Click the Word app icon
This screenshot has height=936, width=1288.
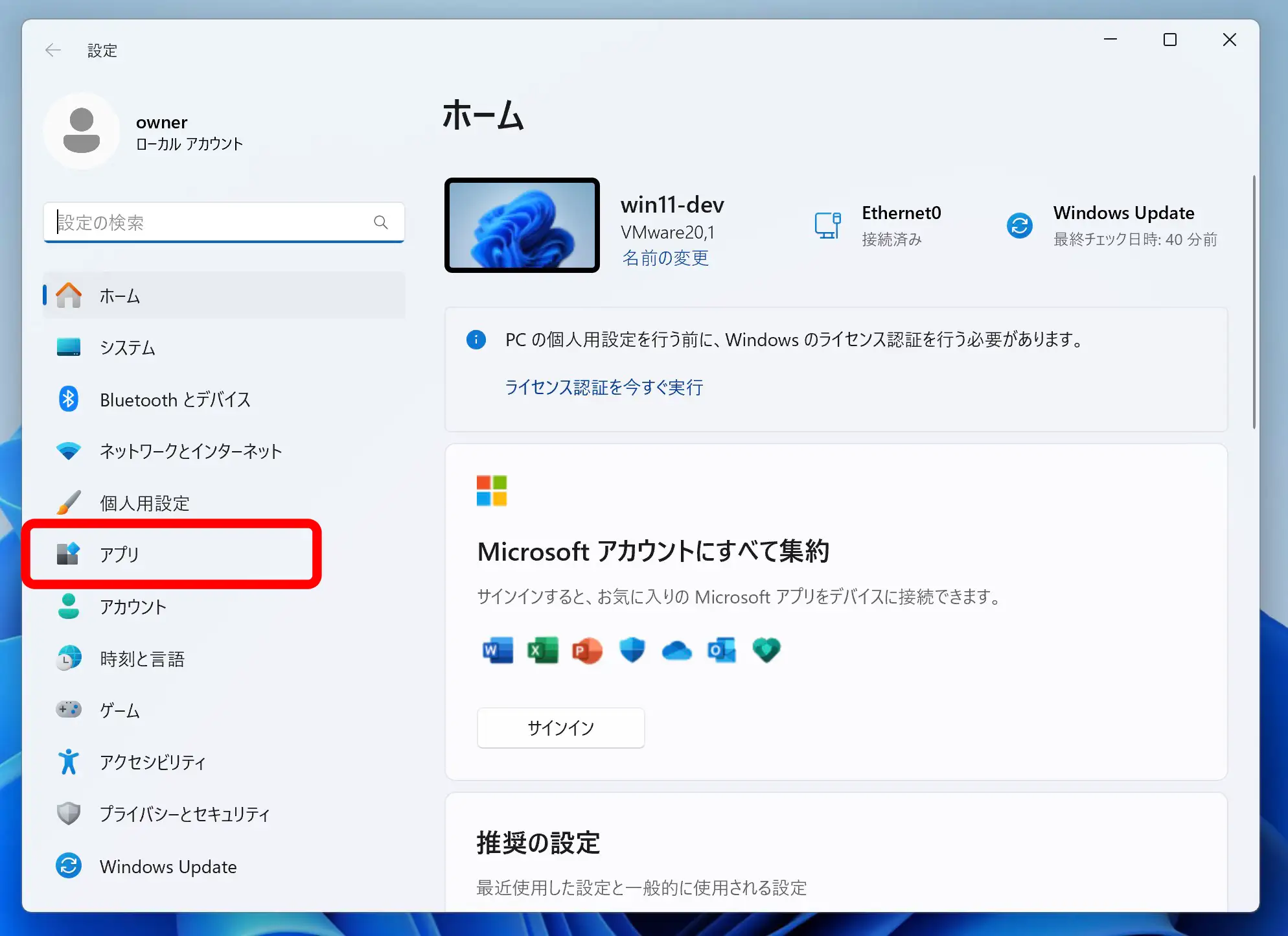point(498,650)
